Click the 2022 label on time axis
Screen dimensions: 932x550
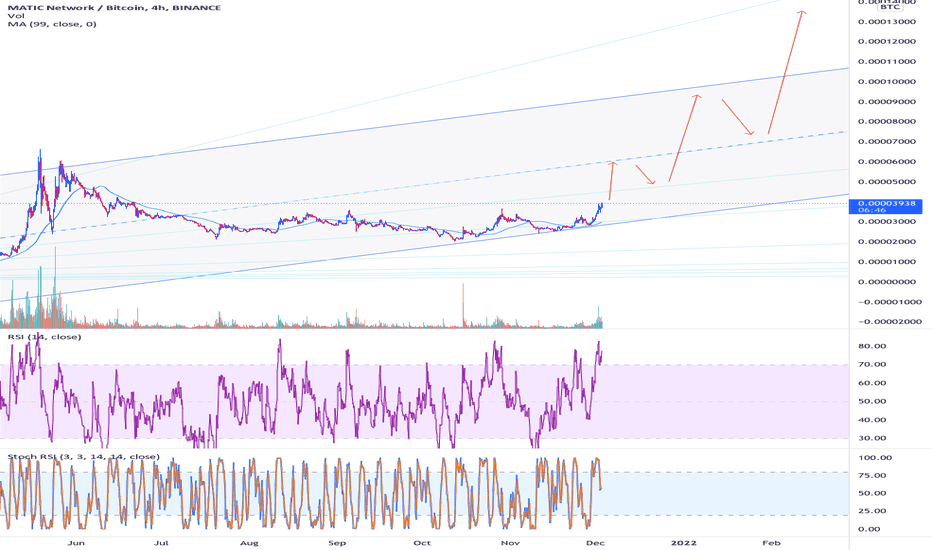pos(684,543)
